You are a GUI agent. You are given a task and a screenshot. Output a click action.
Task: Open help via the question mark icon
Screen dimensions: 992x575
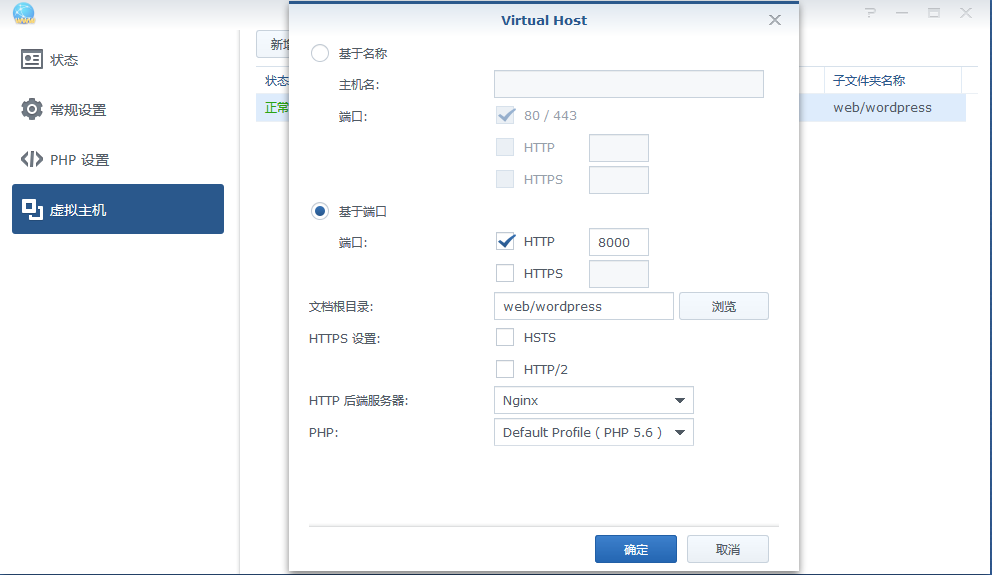pos(871,13)
